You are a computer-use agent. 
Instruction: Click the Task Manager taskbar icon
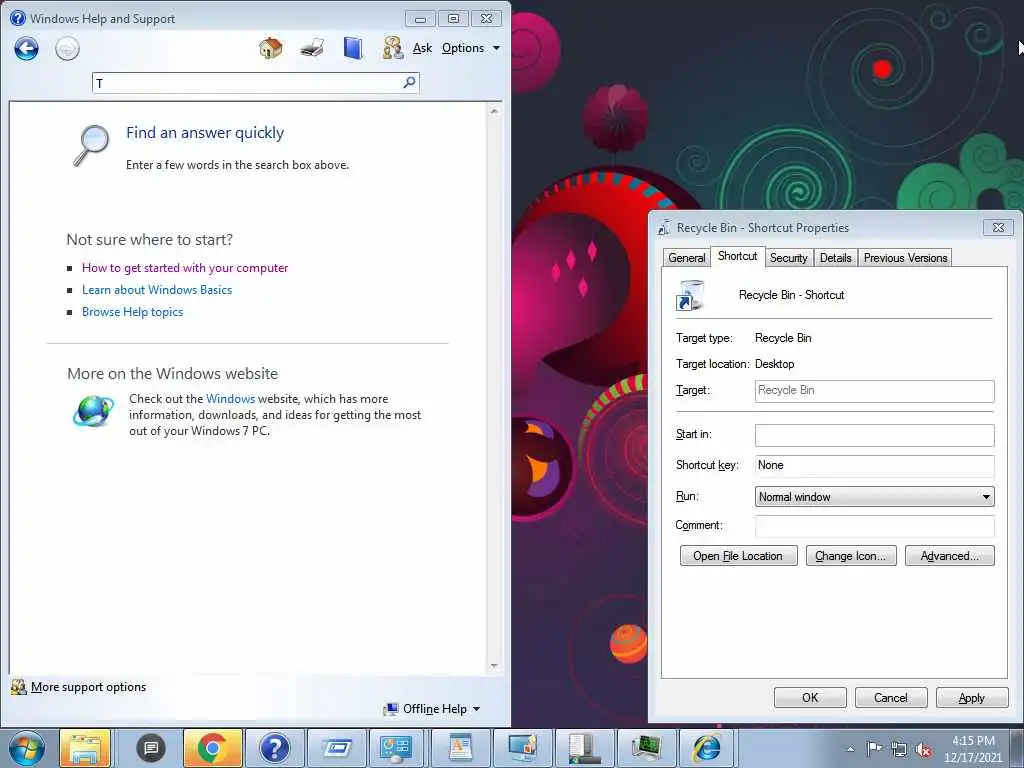click(645, 748)
